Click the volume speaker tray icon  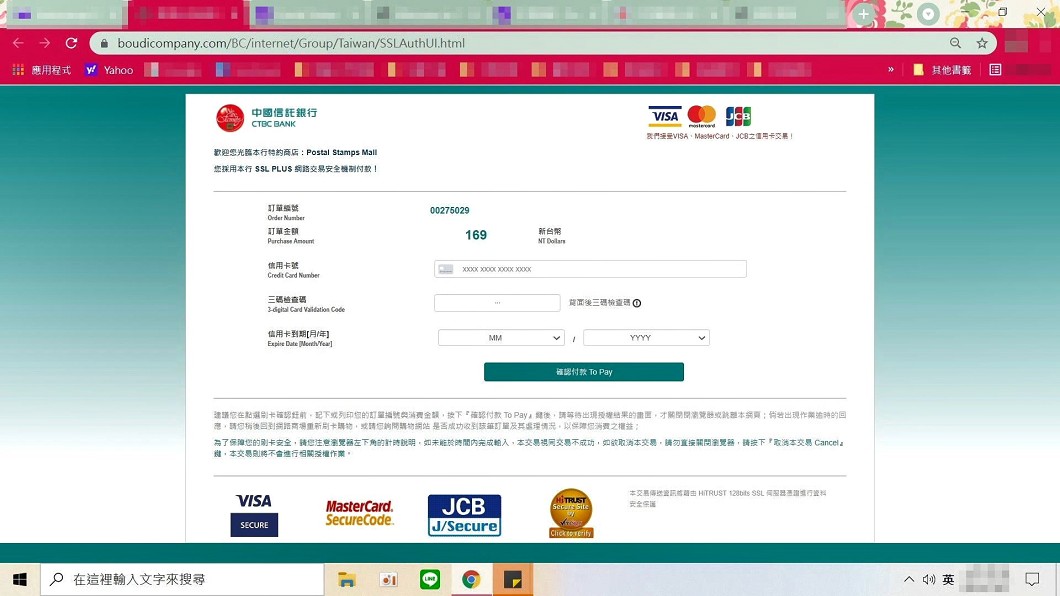pyautogui.click(x=929, y=580)
